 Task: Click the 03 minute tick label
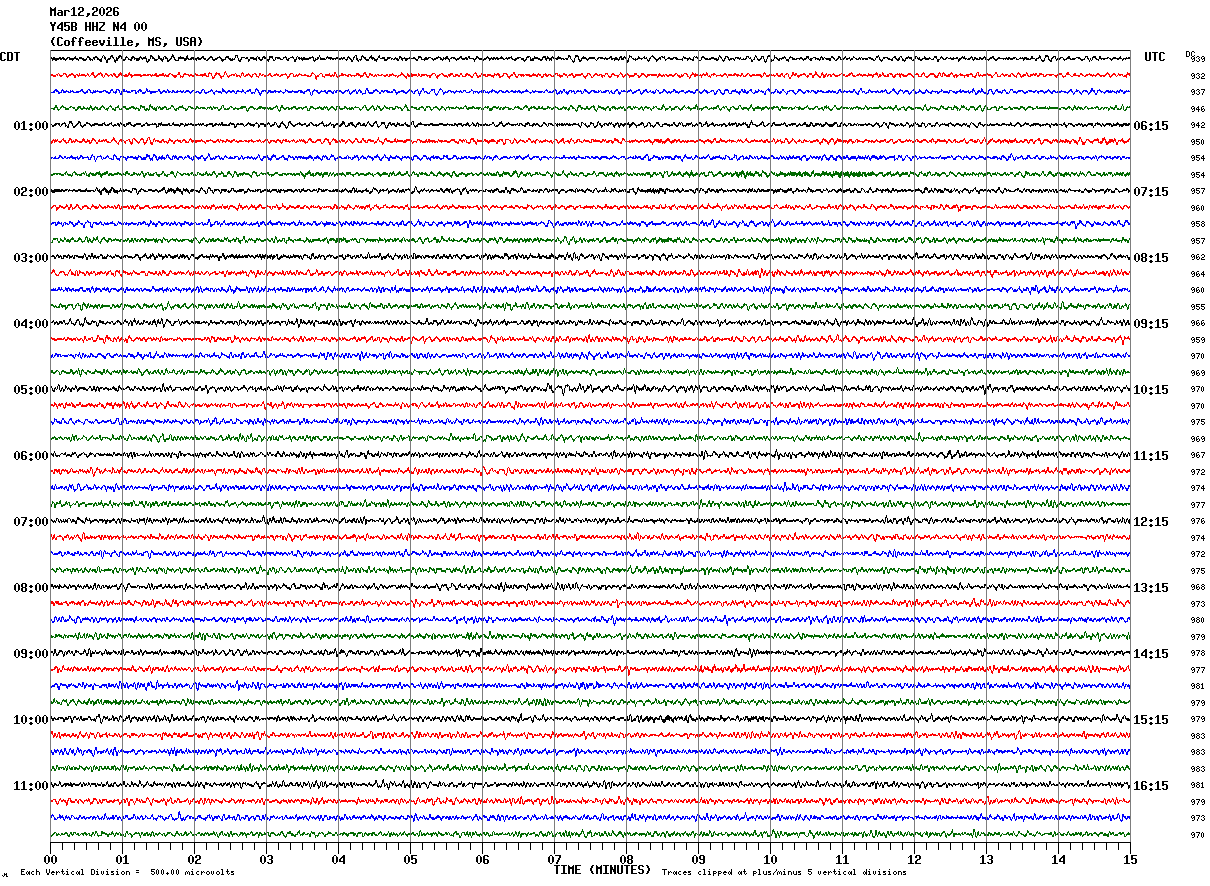click(x=266, y=859)
